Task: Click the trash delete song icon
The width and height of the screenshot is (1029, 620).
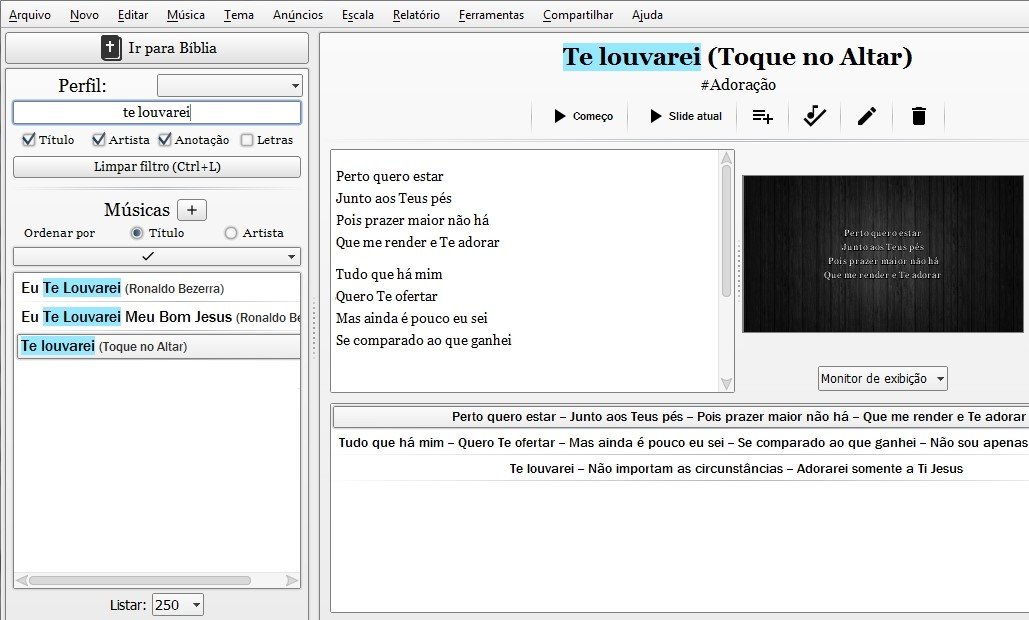Action: coord(919,116)
